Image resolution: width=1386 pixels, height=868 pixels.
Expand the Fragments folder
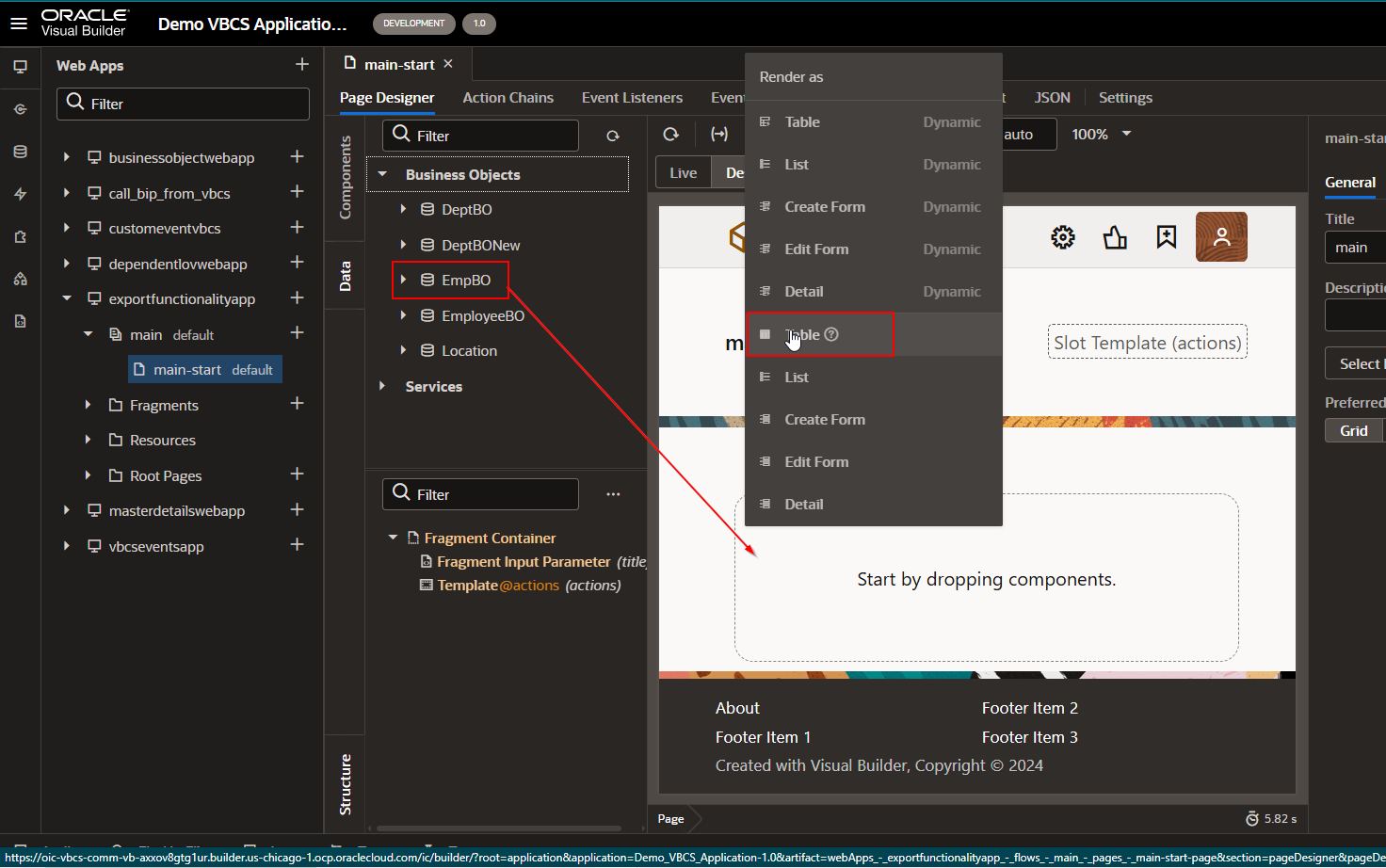88,405
